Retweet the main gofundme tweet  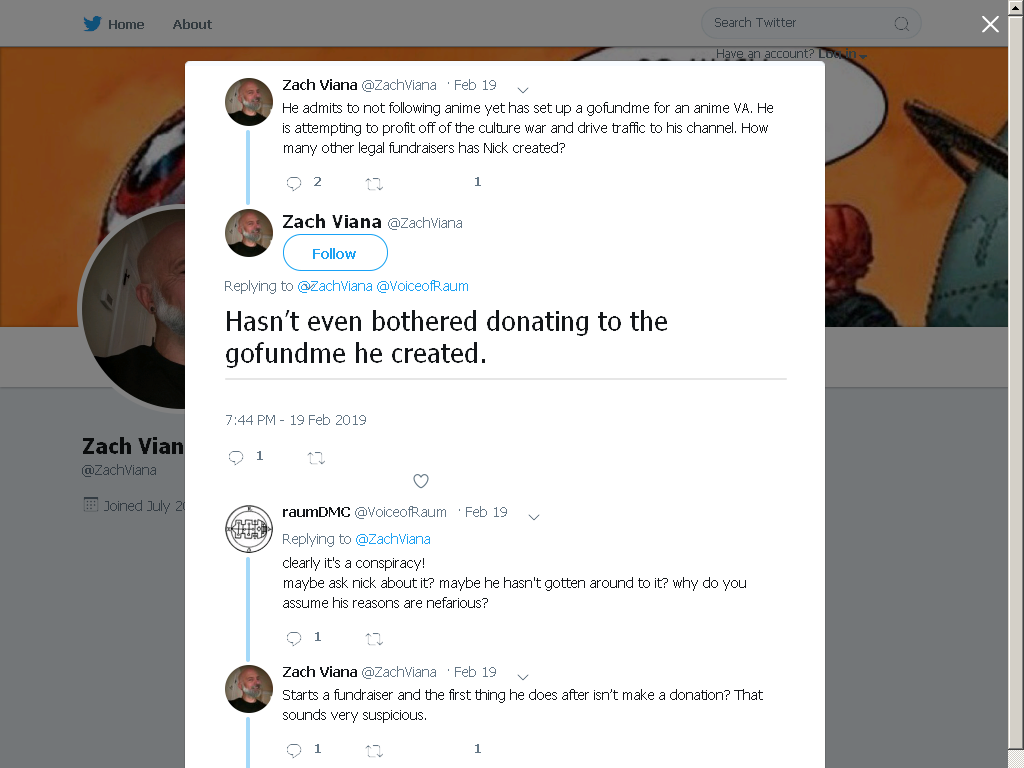pos(316,458)
